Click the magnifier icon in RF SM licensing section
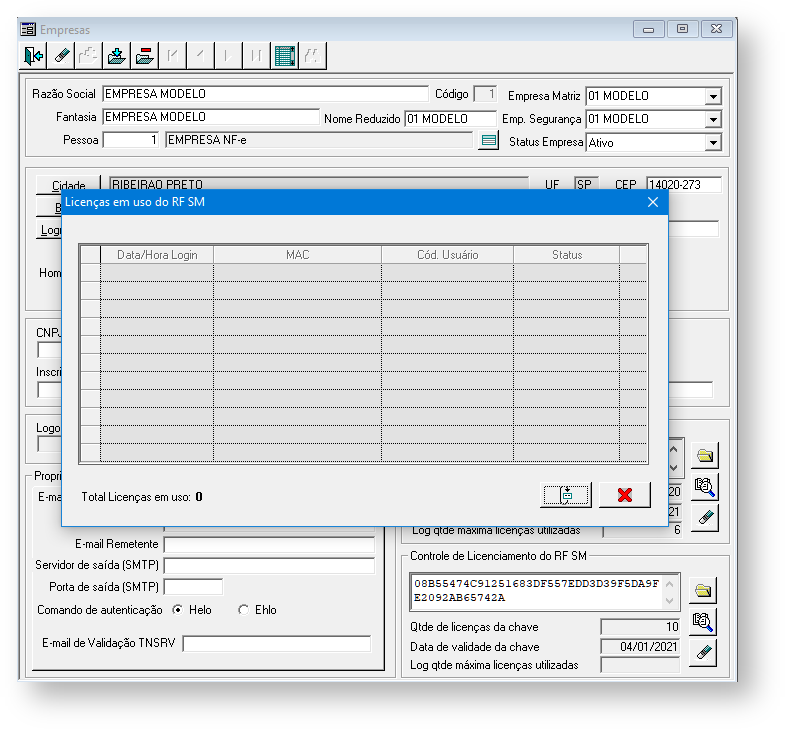Viewport: 786px width, 730px height. [703, 622]
